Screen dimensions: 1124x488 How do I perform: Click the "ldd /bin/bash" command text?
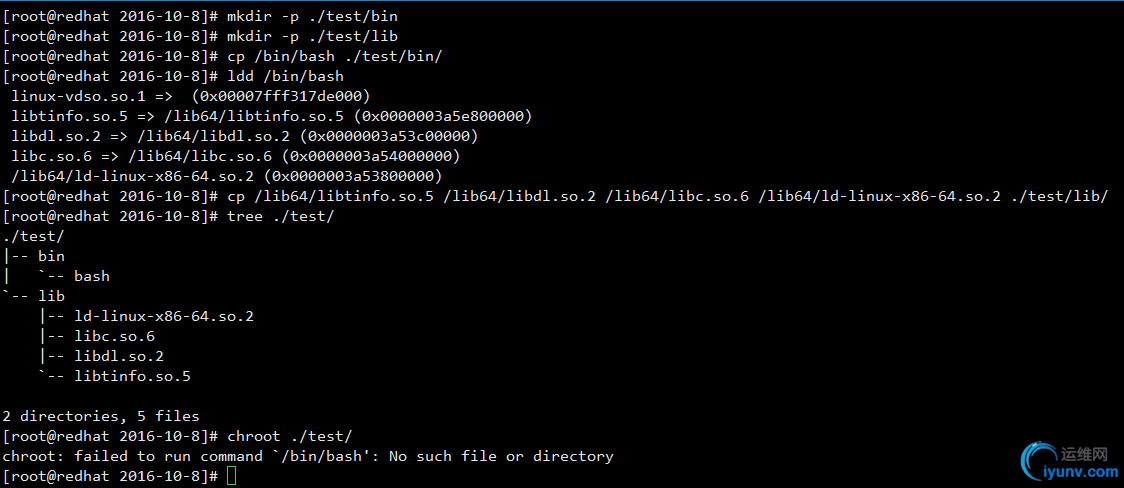coord(285,76)
